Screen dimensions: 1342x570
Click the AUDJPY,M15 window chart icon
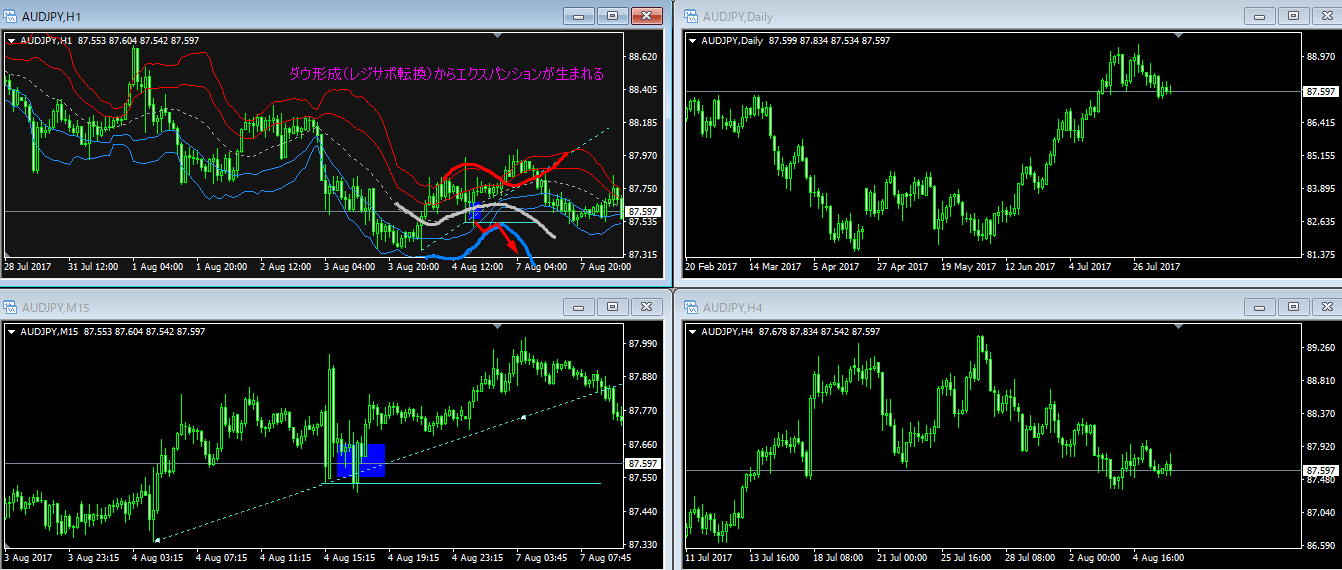click(x=12, y=306)
